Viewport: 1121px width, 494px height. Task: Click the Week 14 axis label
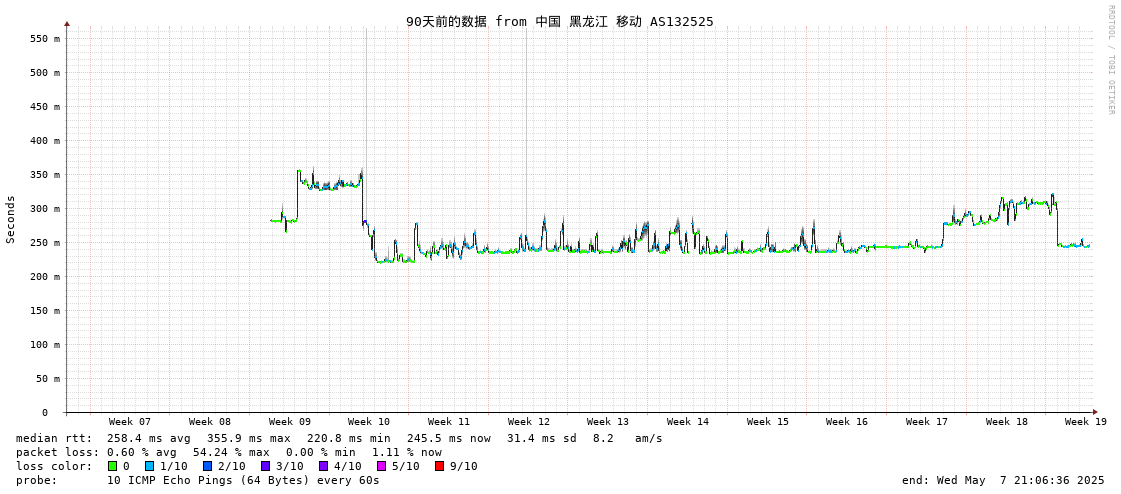click(688, 422)
